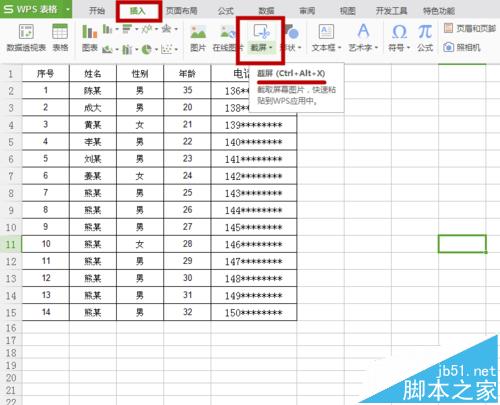Expand the column chart dropdown arrow

117,30
